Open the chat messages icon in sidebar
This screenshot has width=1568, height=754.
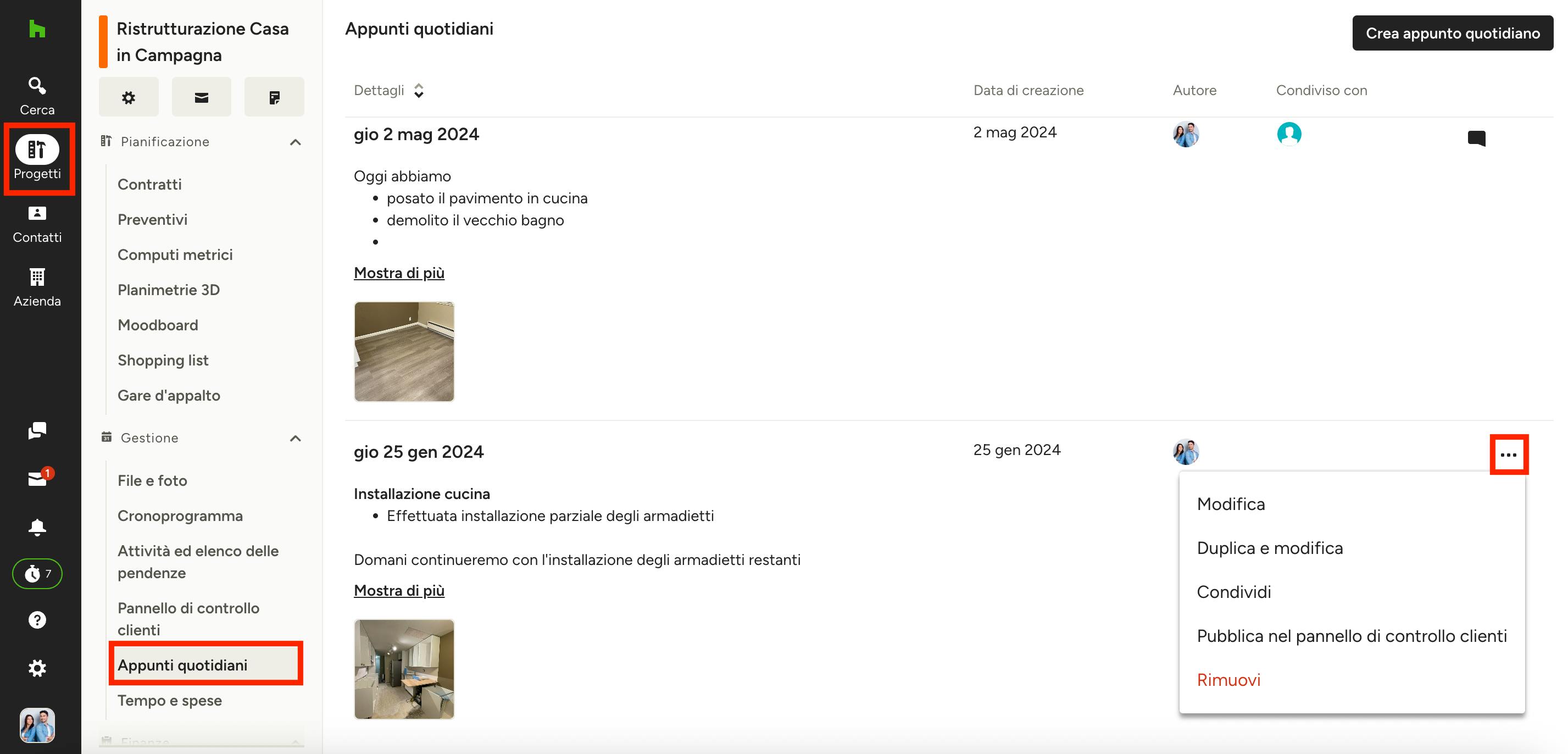[37, 431]
